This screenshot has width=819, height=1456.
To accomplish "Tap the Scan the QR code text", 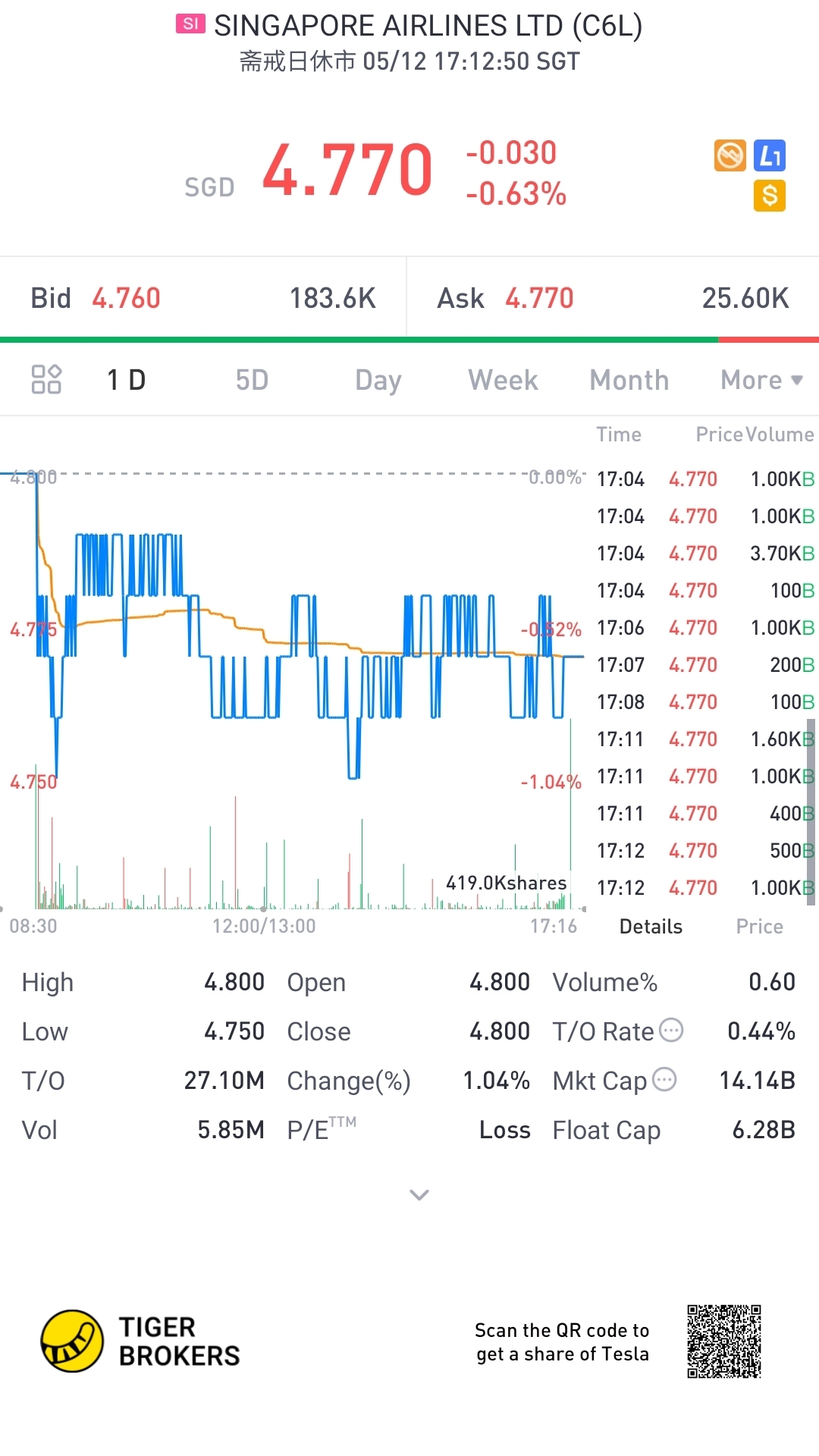I will point(562,1342).
